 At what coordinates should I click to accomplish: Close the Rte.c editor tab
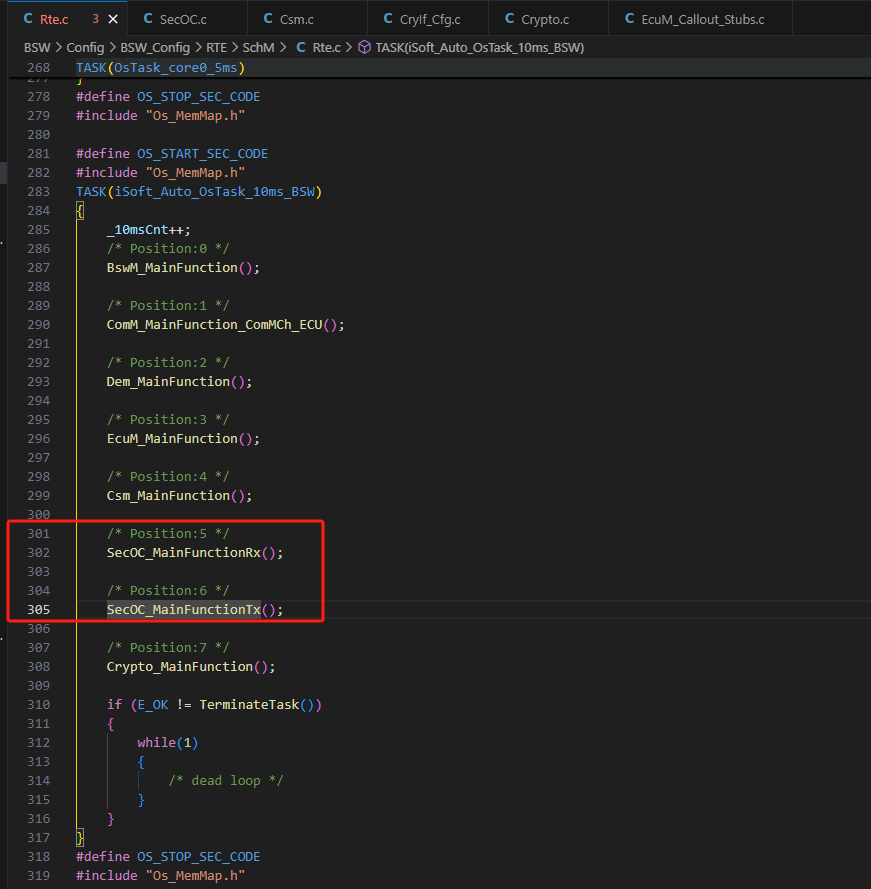click(x=111, y=18)
